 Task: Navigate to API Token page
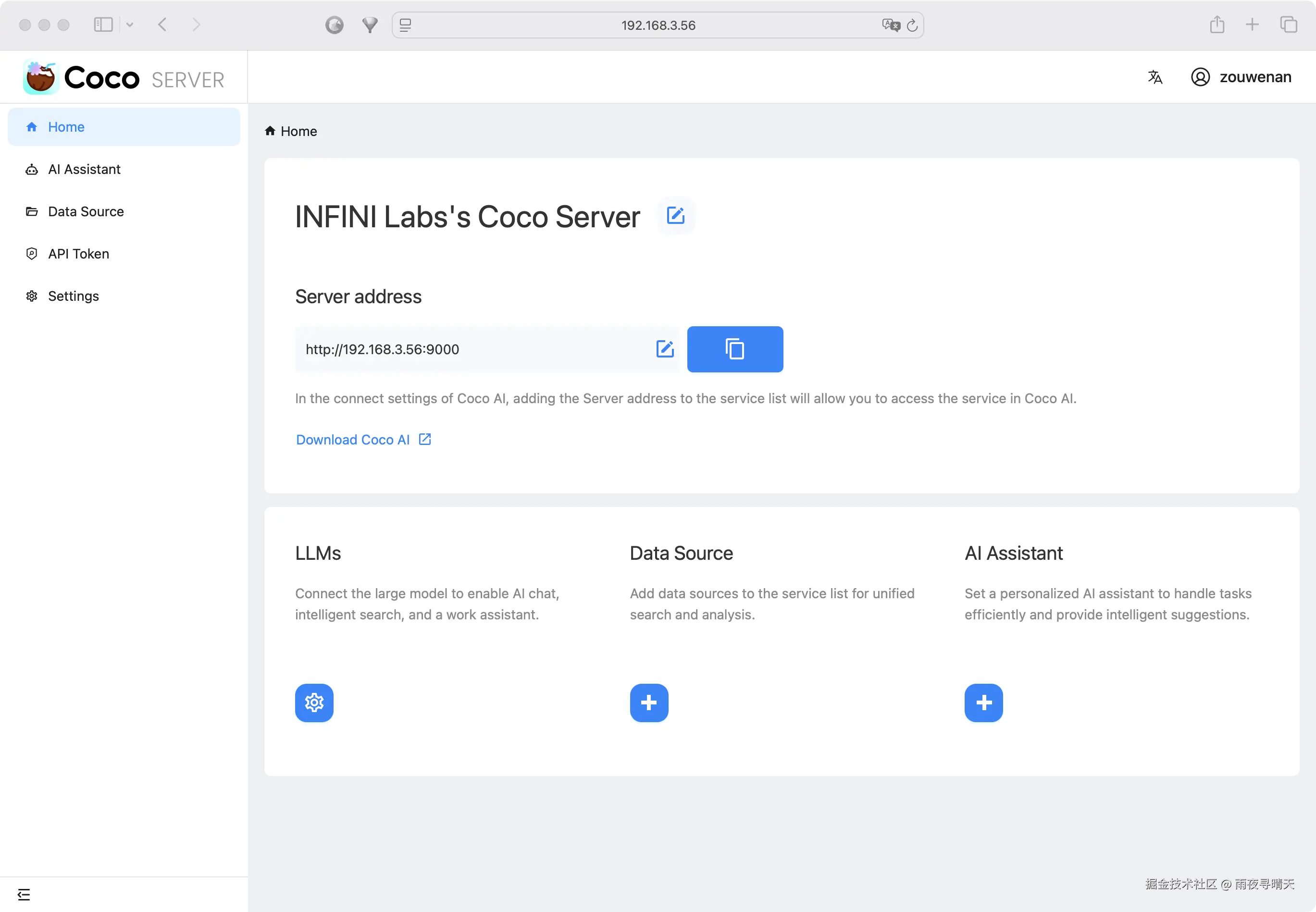point(78,254)
